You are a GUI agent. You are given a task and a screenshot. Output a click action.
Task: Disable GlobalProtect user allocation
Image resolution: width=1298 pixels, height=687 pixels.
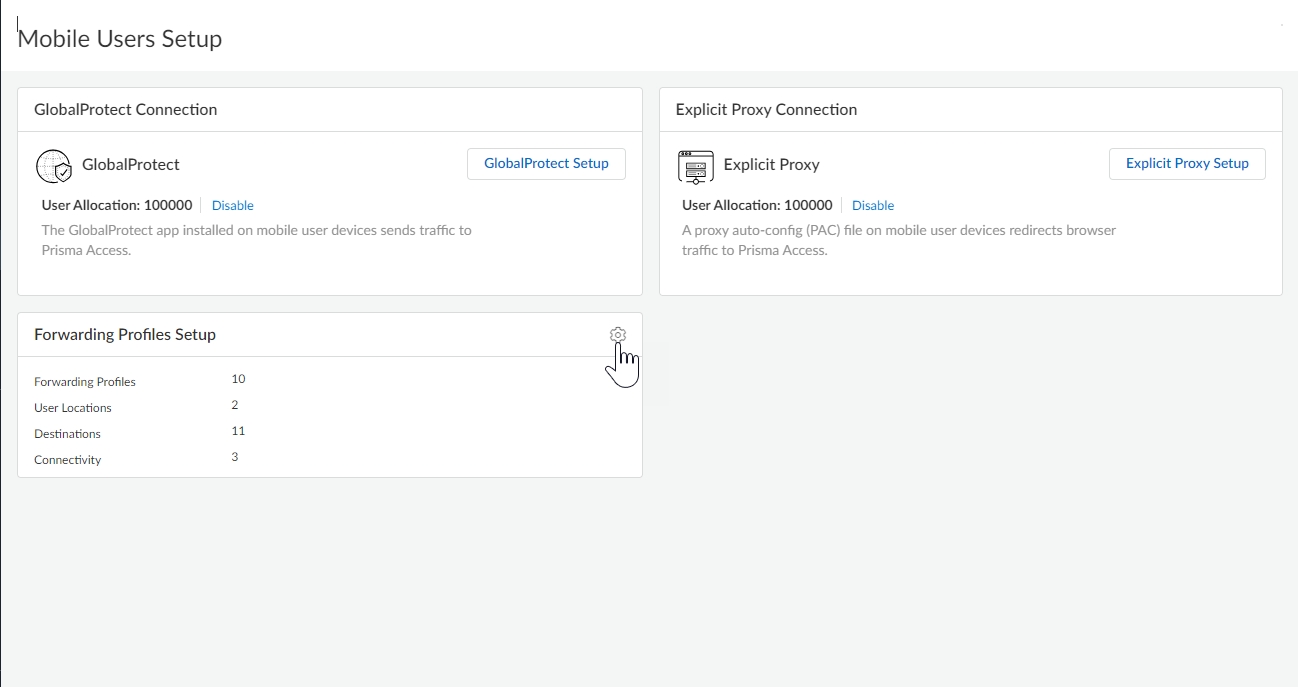(x=233, y=206)
